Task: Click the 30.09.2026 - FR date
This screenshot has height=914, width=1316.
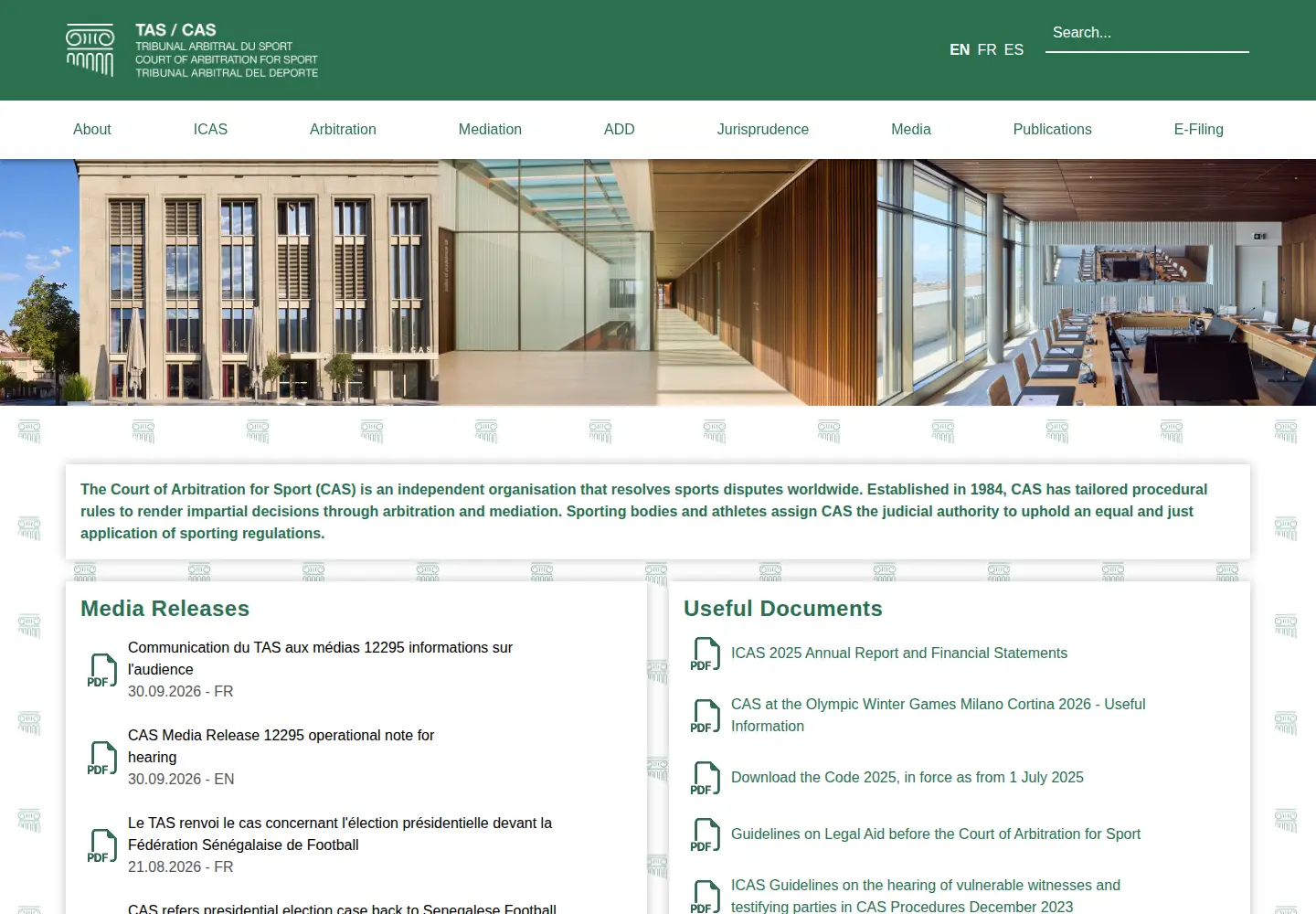Action: click(x=181, y=692)
